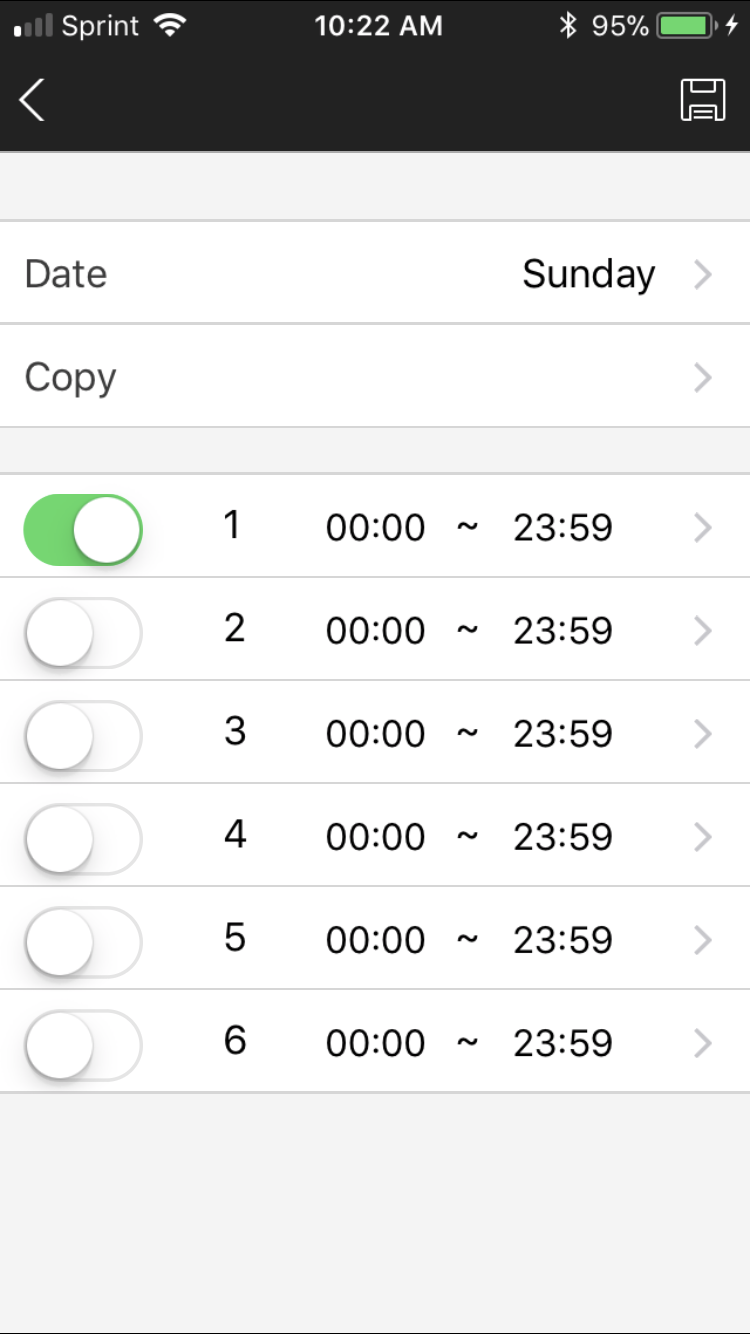Open the Copy menu item

(x=375, y=376)
